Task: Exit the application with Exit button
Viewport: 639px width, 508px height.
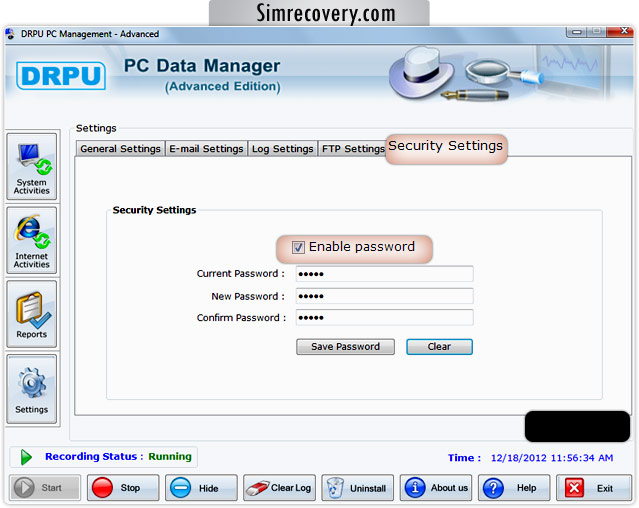Action: [x=594, y=488]
